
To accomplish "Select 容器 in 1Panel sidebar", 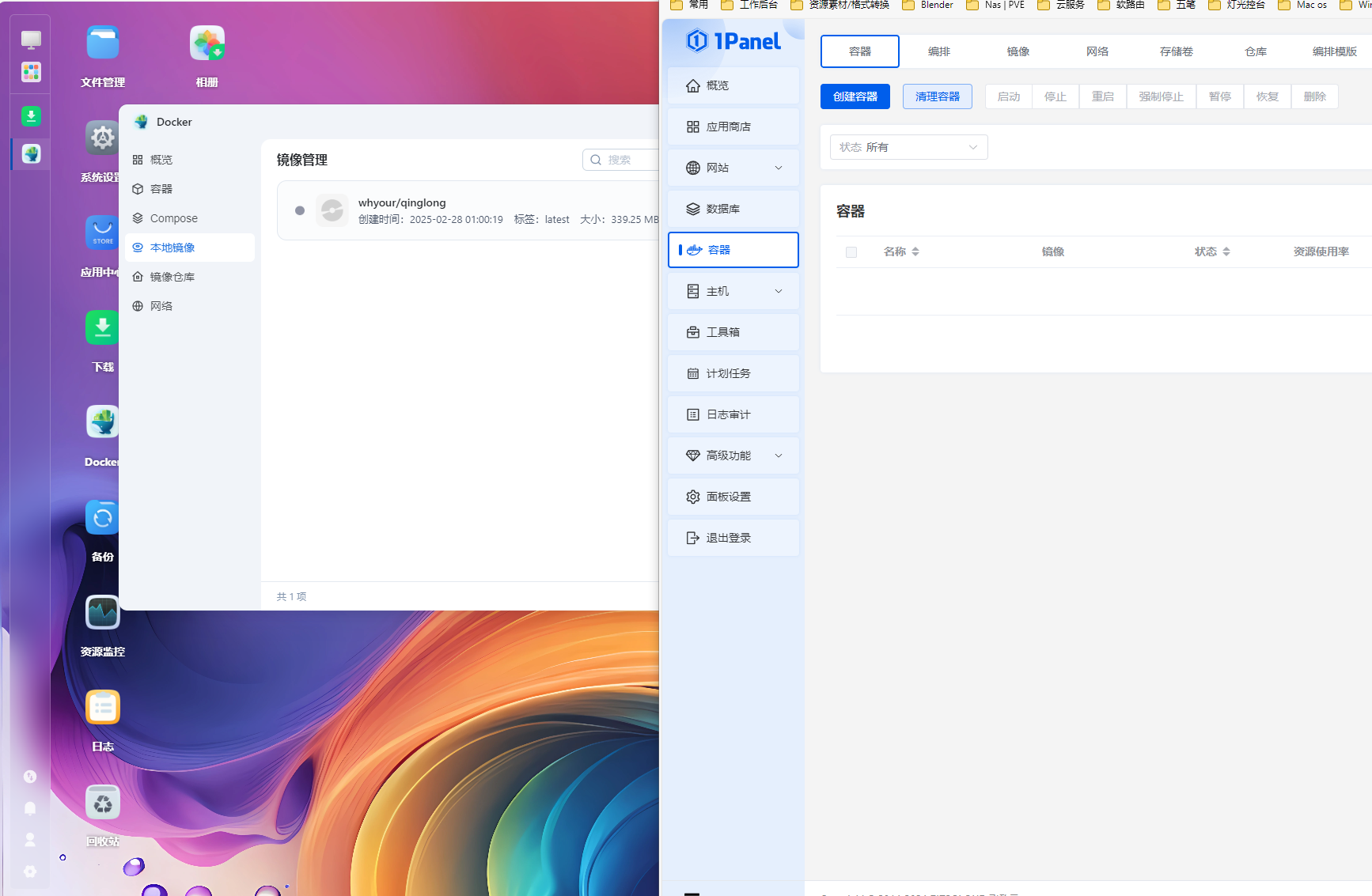I will click(733, 250).
